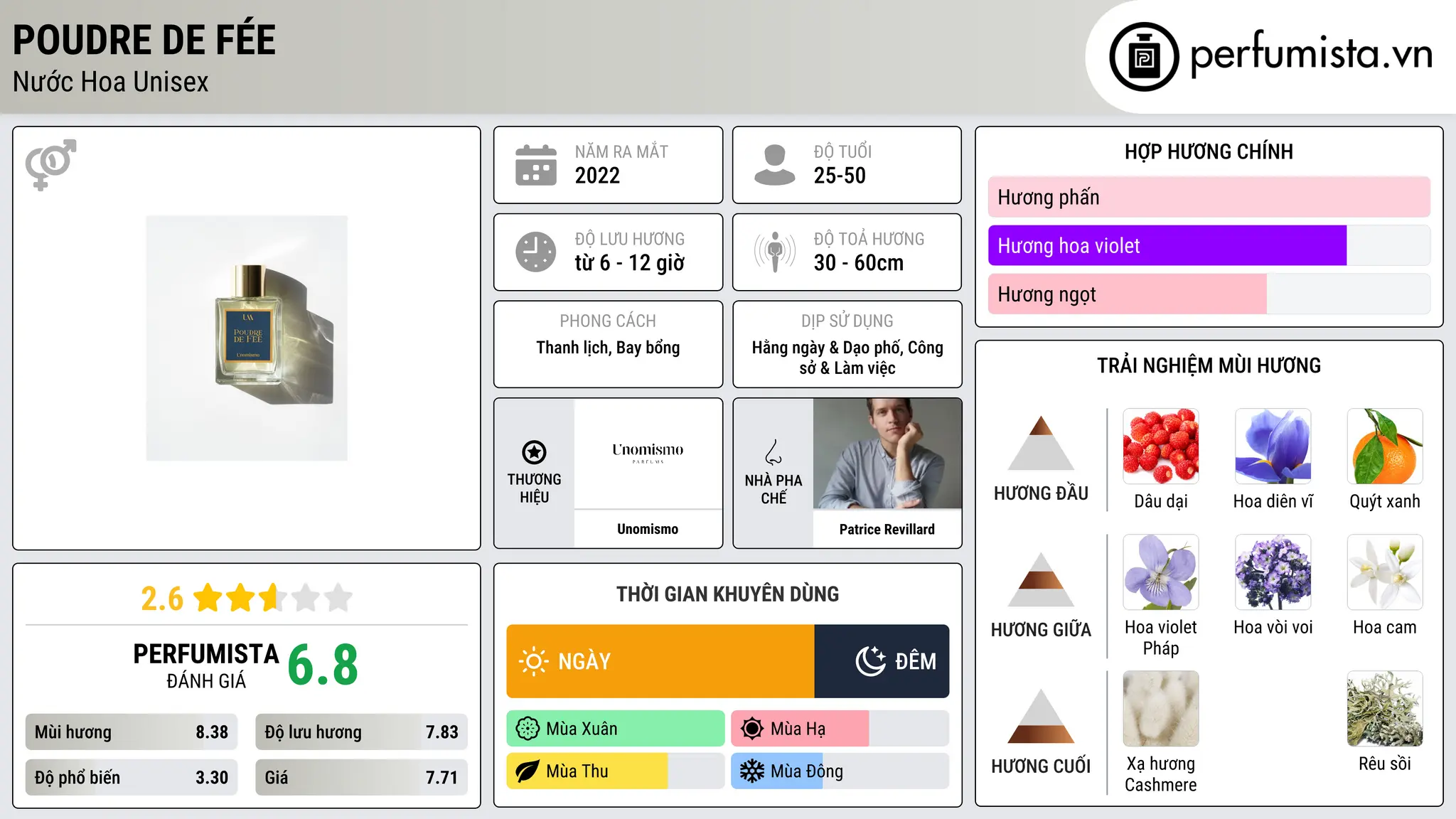Click the perfumista.vn site name
The width and height of the screenshot is (1456, 819).
[x=1312, y=53]
